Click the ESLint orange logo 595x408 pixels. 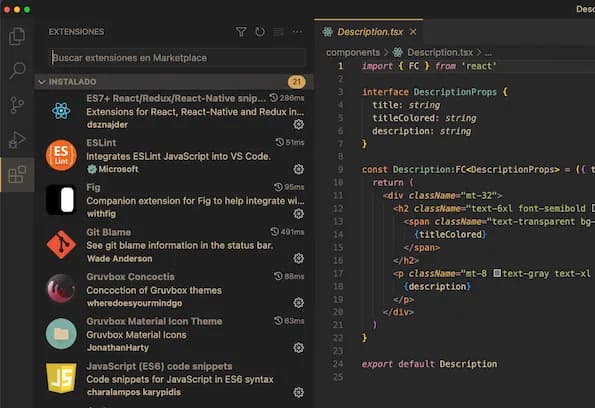coord(61,155)
